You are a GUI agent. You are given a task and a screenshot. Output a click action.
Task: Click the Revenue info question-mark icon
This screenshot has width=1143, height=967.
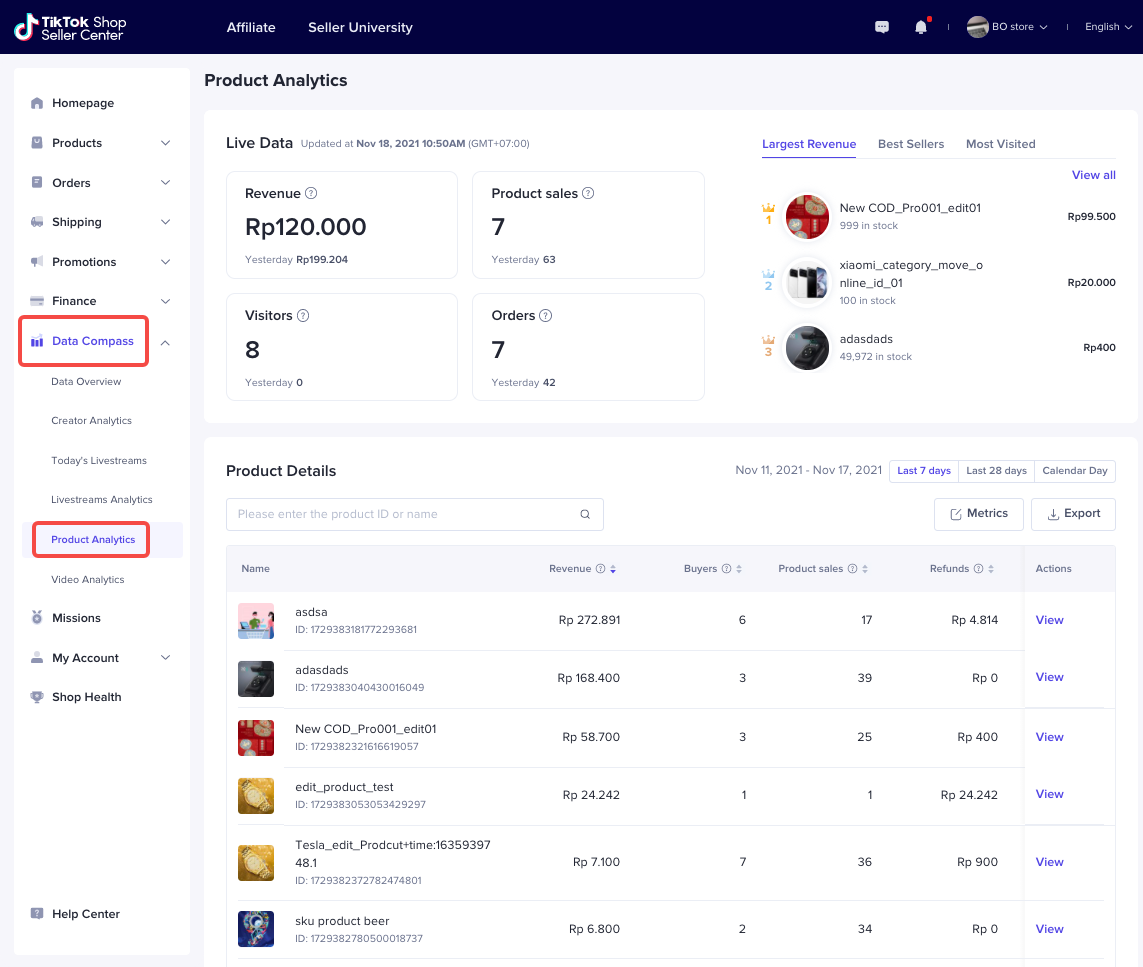coord(311,194)
